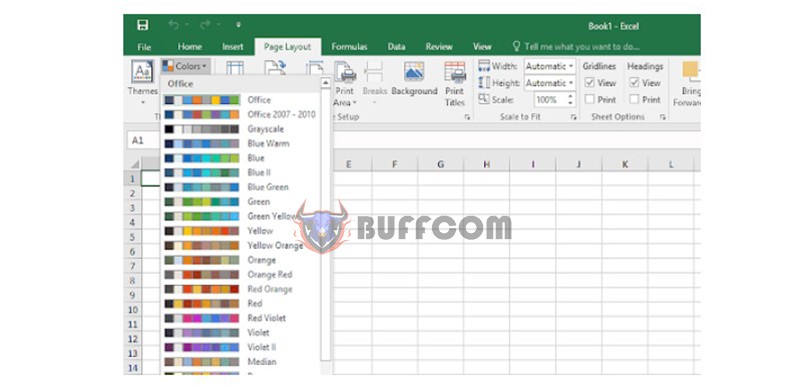Image resolution: width=800 pixels, height=390 pixels.
Task: Expand the Width Automatic dropdown
Action: coord(550,66)
